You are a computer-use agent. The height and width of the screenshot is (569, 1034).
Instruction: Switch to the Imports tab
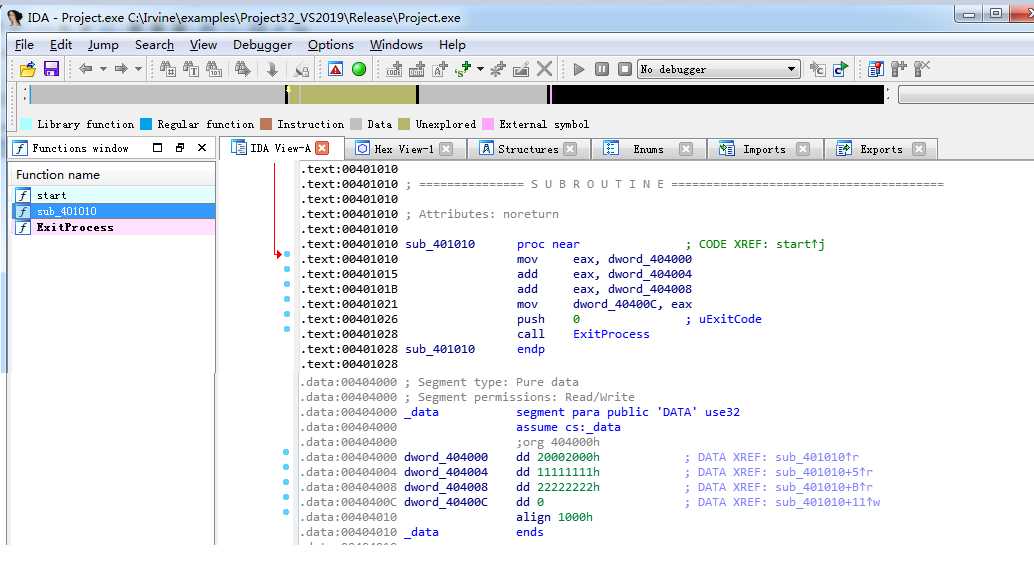point(764,149)
